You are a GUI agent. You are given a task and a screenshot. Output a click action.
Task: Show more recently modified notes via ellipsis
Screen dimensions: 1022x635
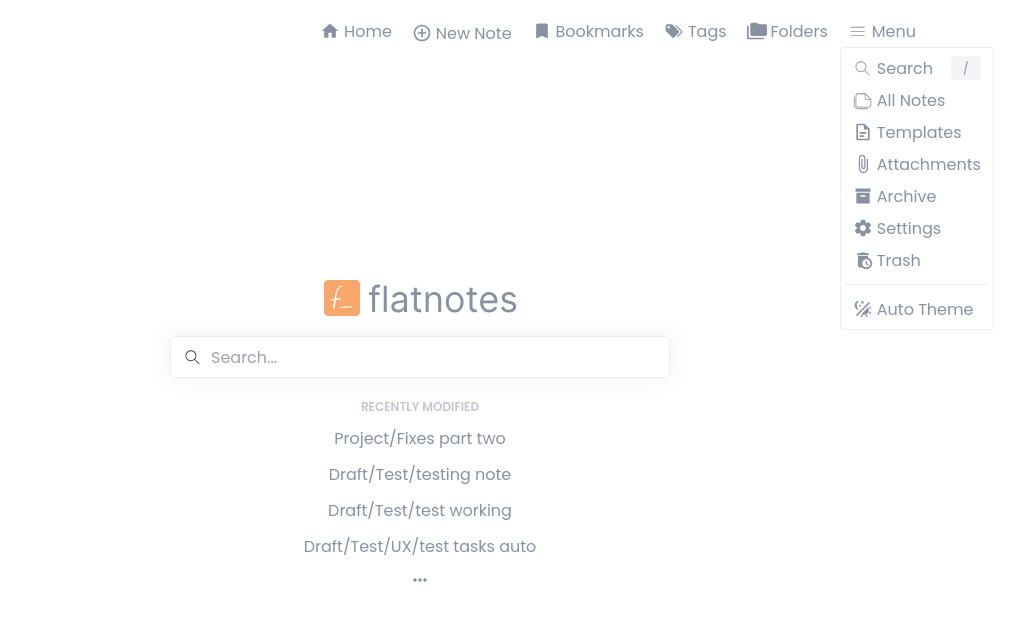(x=420, y=580)
